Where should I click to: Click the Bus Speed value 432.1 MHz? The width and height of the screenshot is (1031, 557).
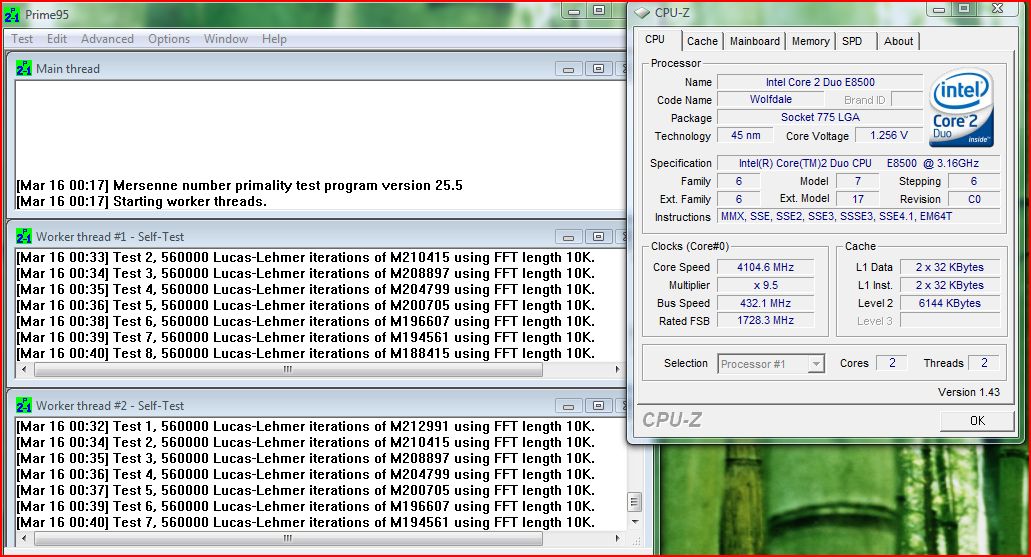point(765,303)
